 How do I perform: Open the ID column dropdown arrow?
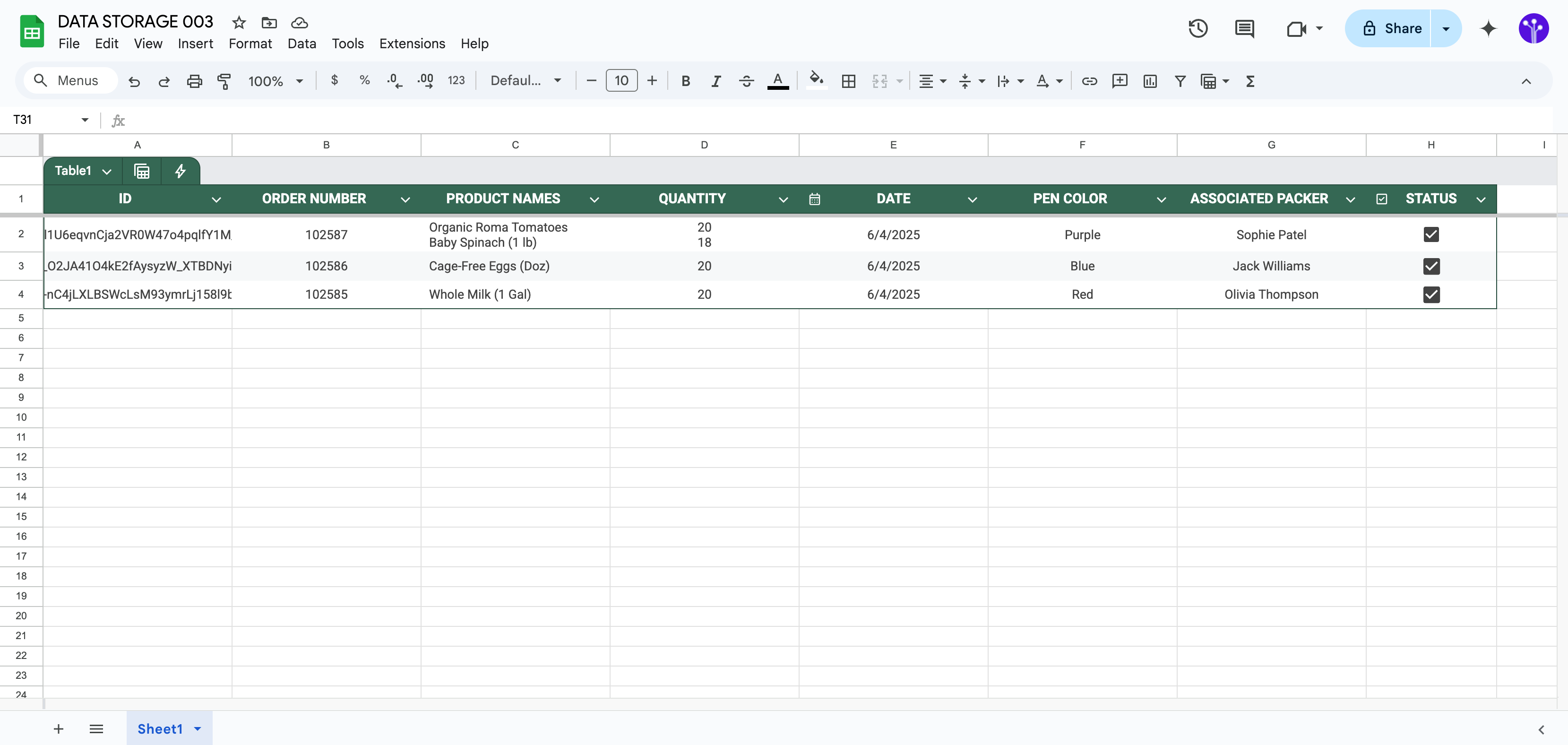coord(216,199)
